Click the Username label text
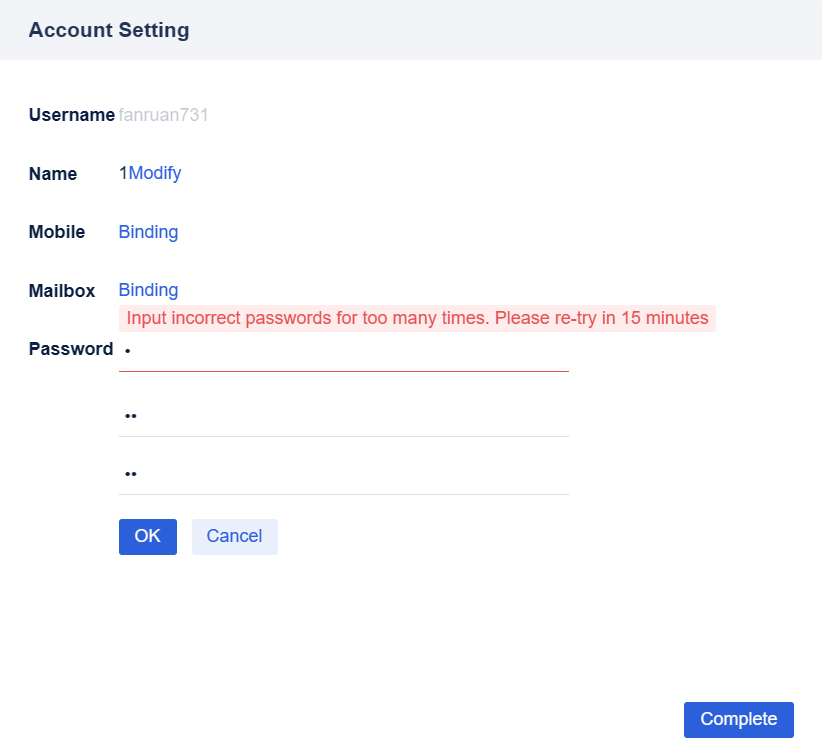Viewport: 822px width, 748px height. coord(71,115)
